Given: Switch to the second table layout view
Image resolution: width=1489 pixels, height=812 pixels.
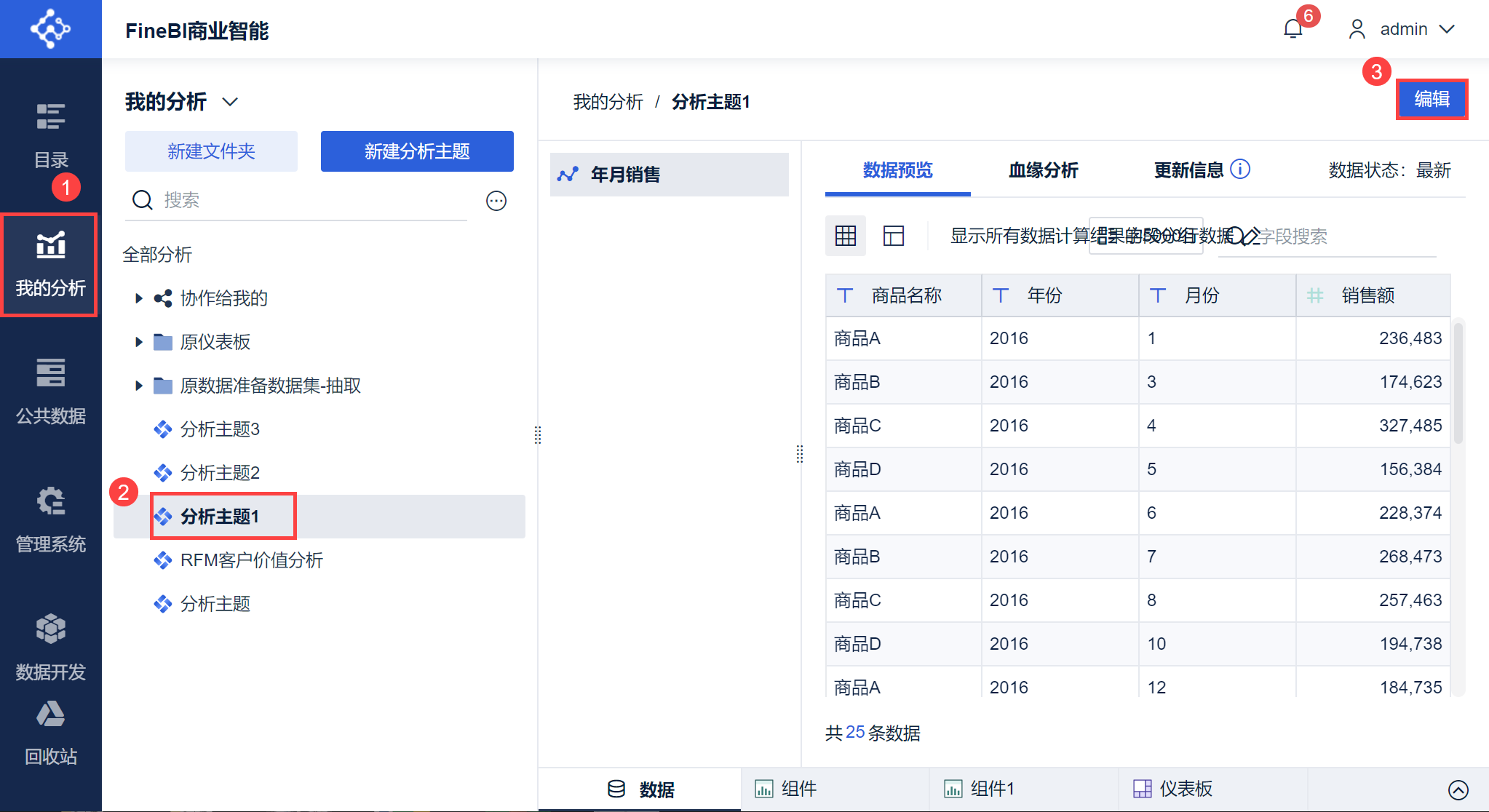Looking at the screenshot, I should pos(893,236).
